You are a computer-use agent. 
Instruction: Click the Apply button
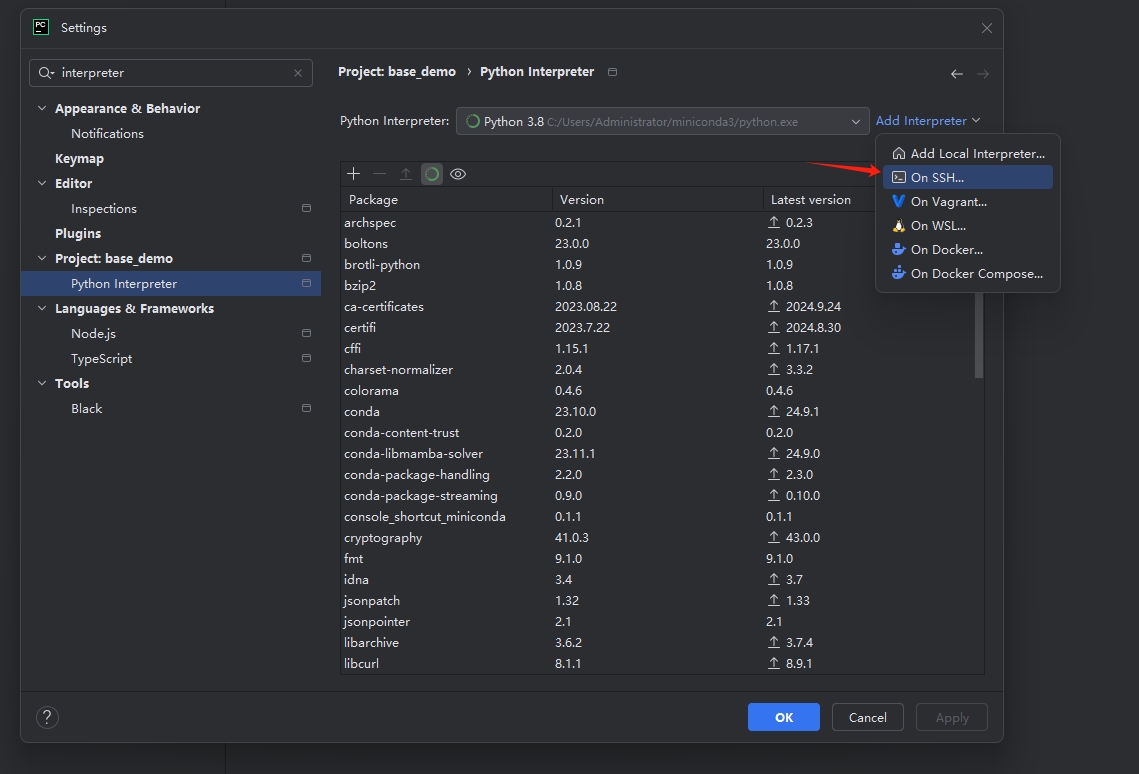952,717
